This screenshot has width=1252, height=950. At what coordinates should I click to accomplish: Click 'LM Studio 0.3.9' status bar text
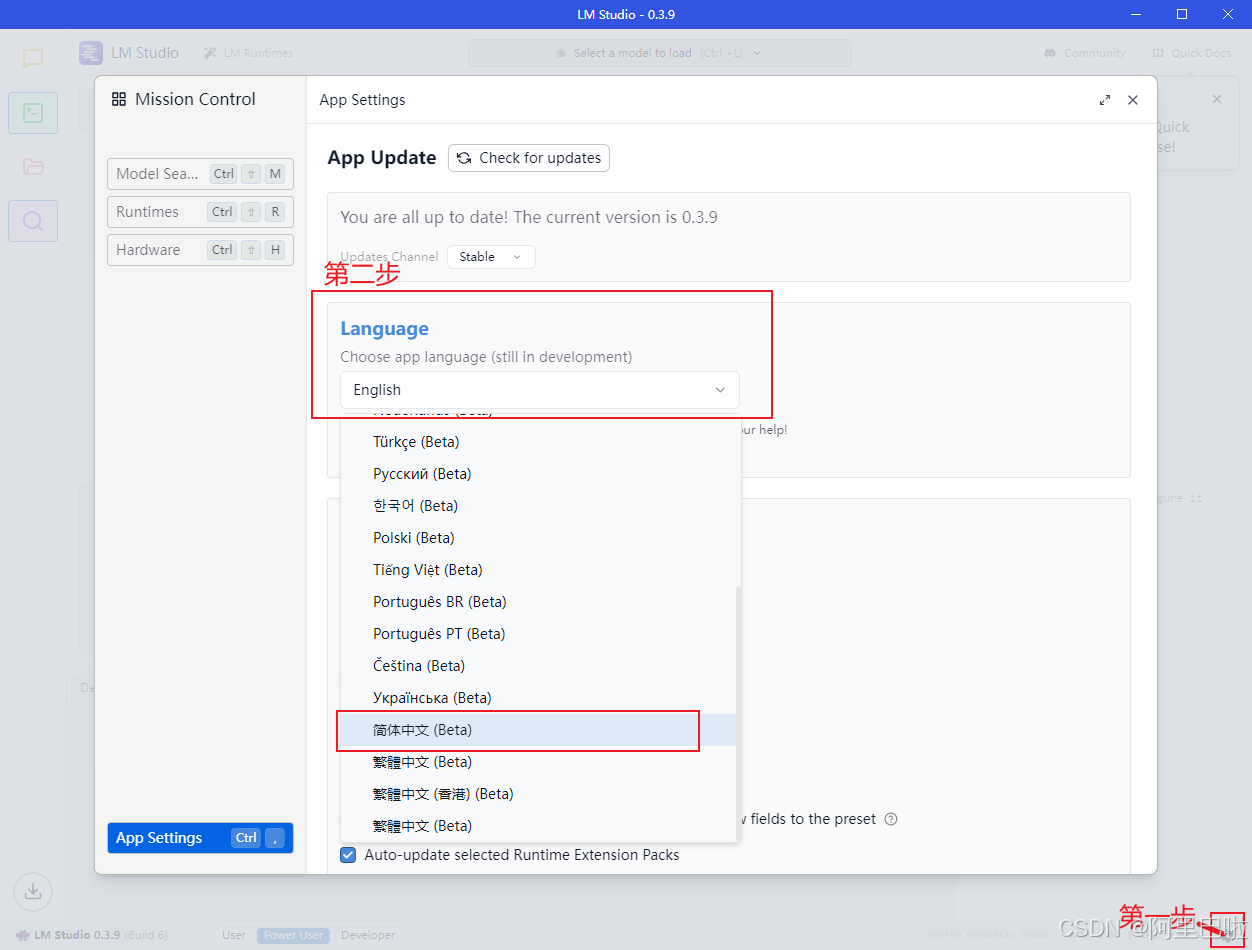coord(77,935)
